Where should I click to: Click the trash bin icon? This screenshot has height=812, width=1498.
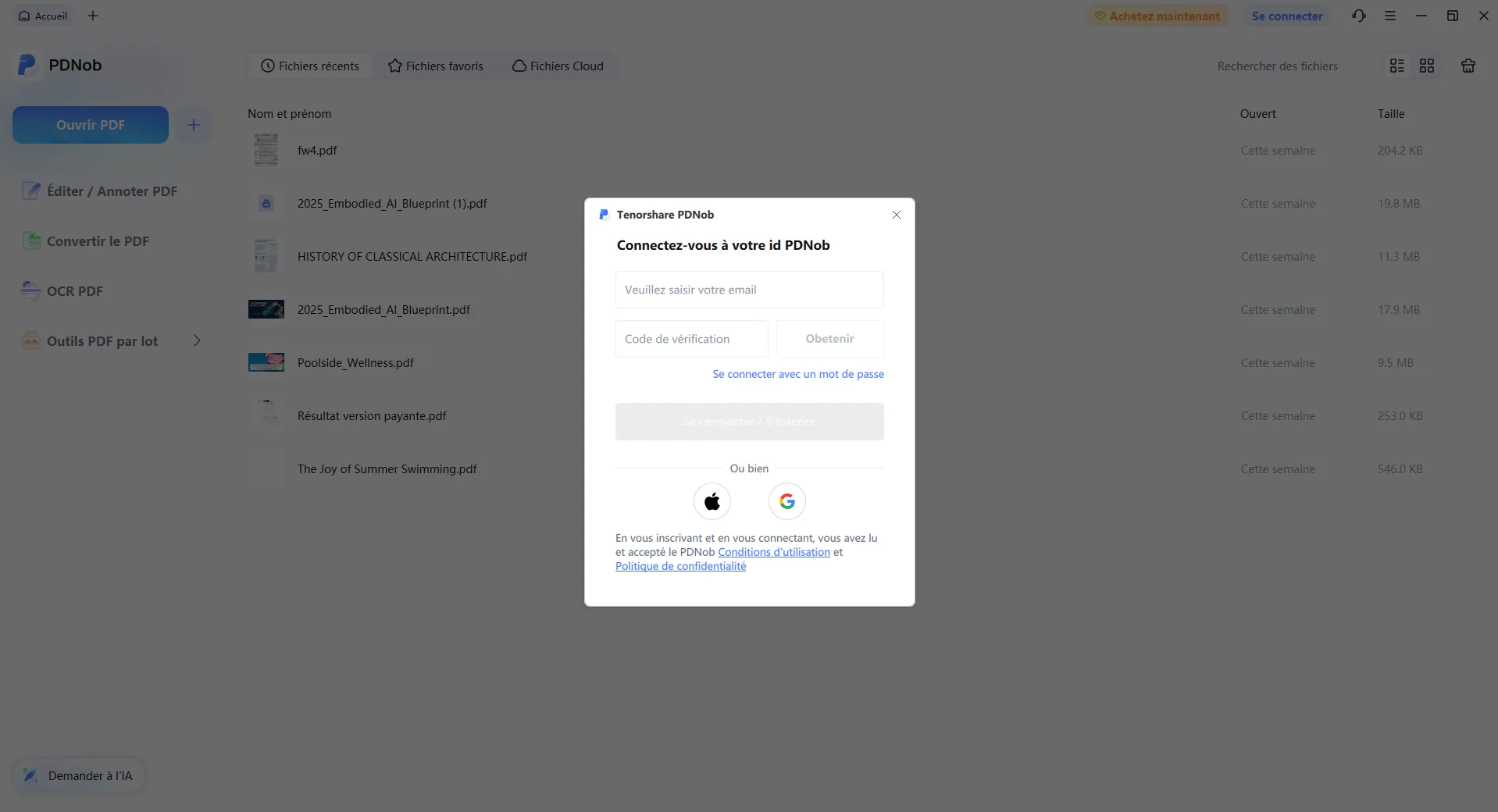(1468, 66)
